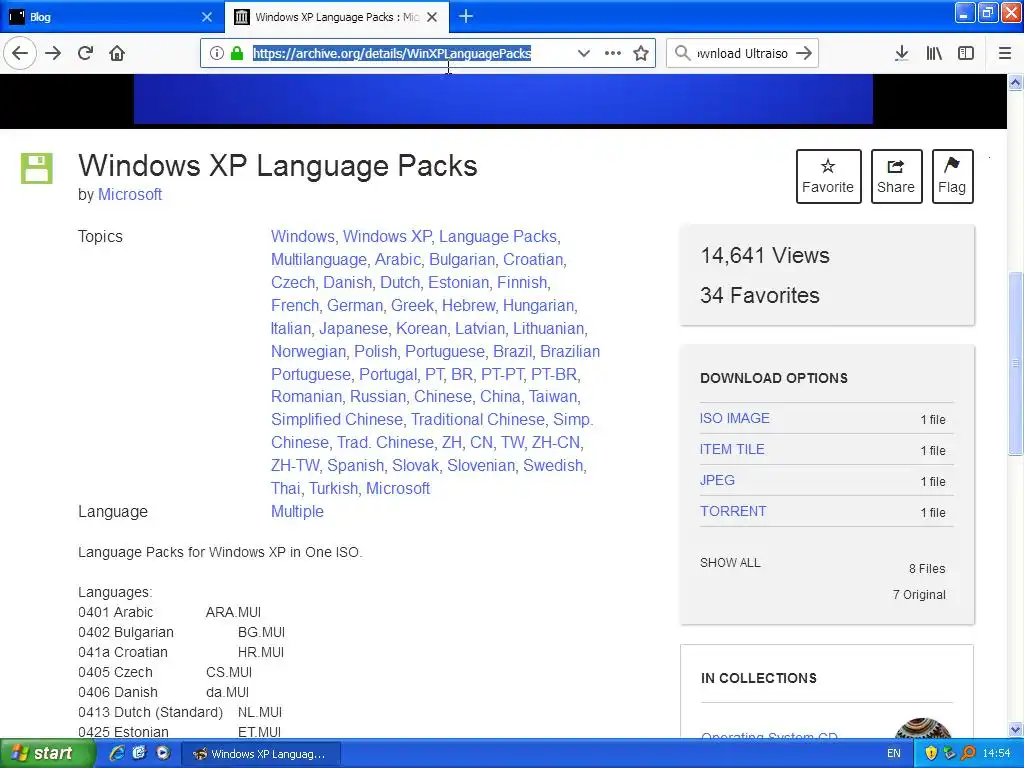Open page actions three-dot menu

(613, 54)
